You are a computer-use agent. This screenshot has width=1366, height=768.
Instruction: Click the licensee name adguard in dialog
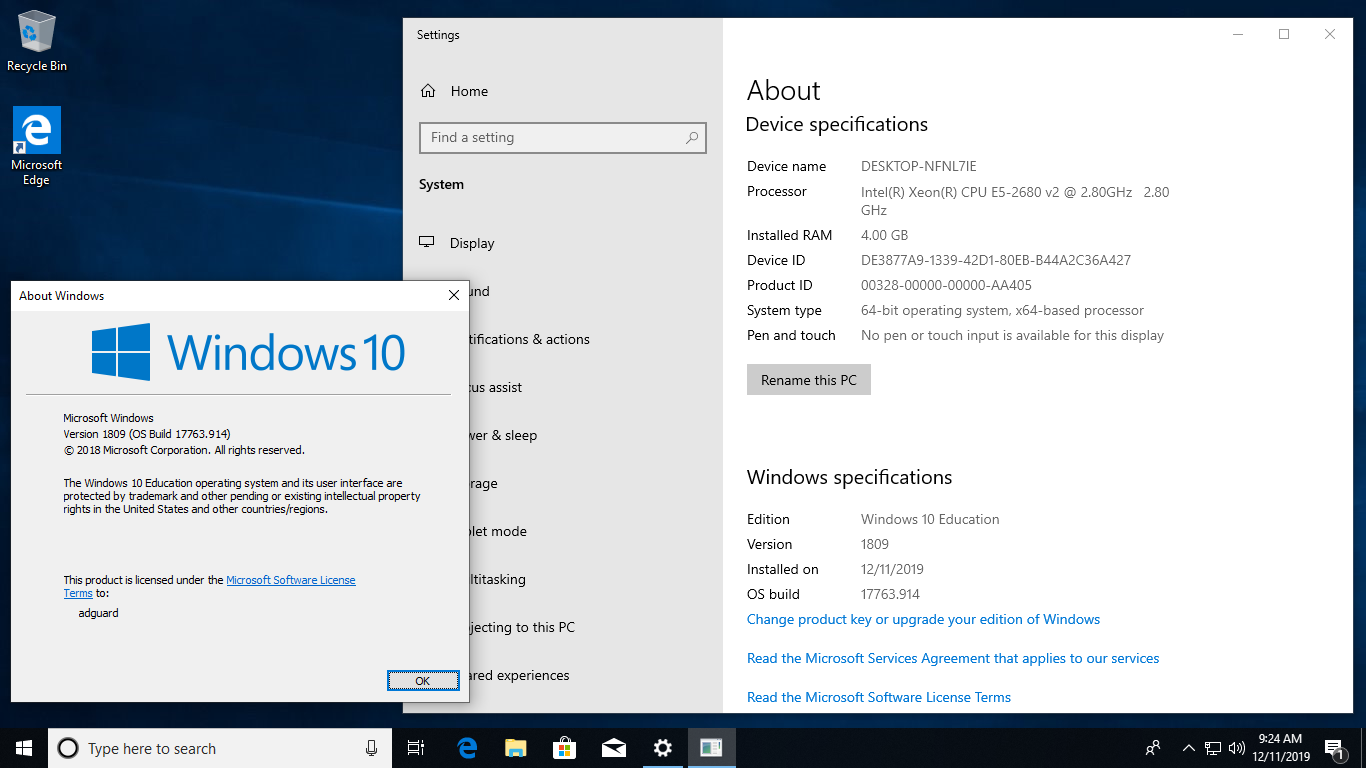tap(98, 613)
